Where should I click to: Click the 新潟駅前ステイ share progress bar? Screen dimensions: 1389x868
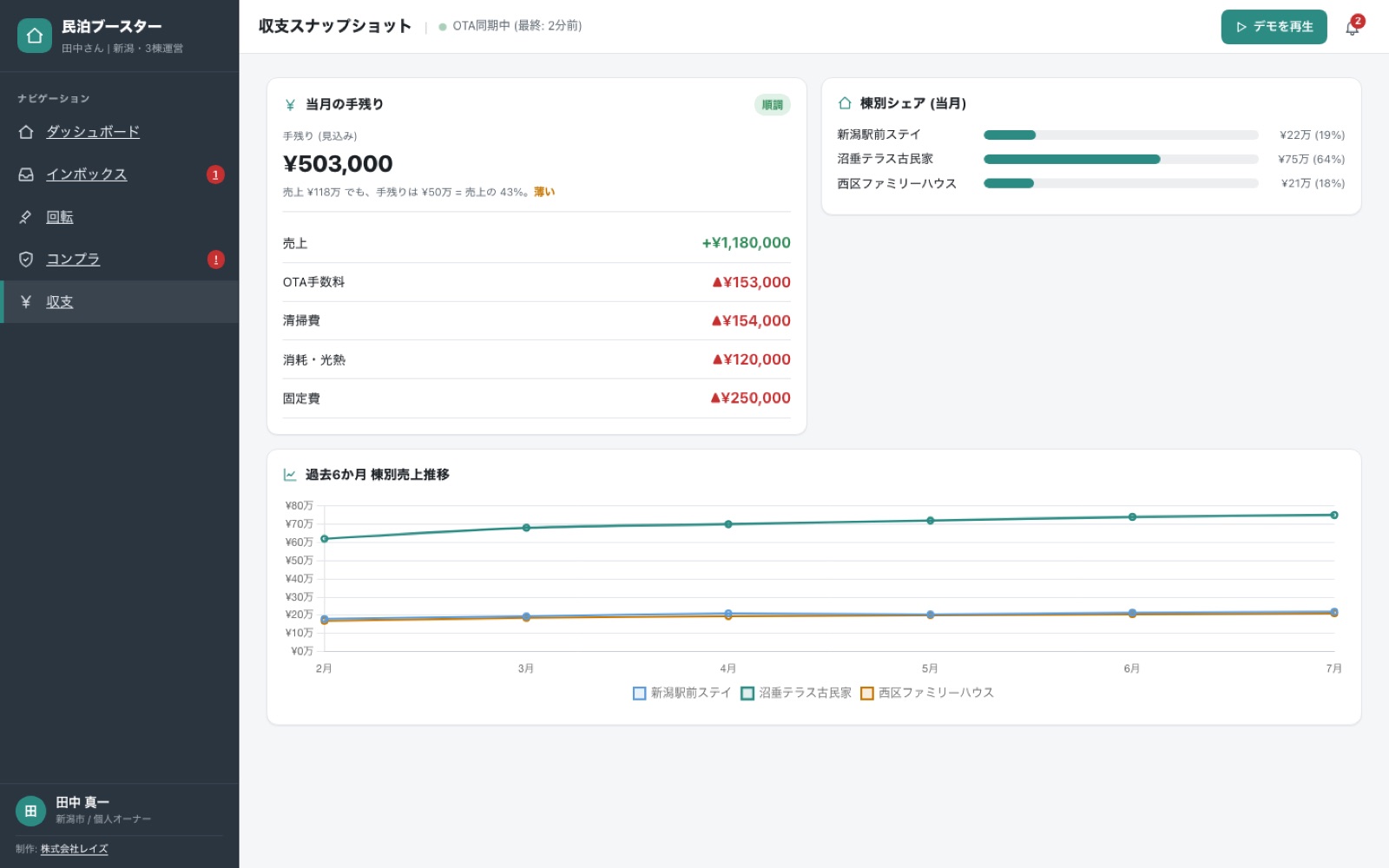[1121, 135]
